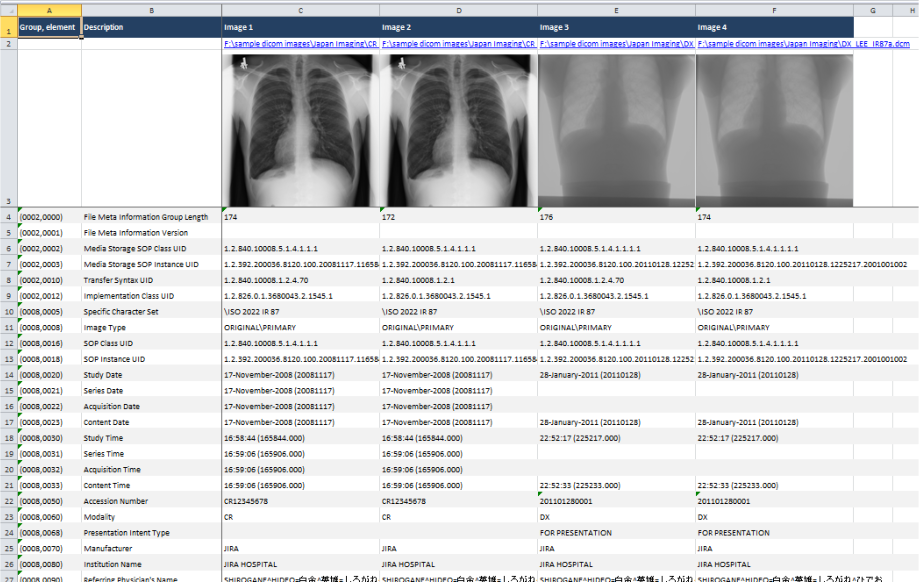Select the "Image 4" header cell
The width and height of the screenshot is (919, 582).
774,27
